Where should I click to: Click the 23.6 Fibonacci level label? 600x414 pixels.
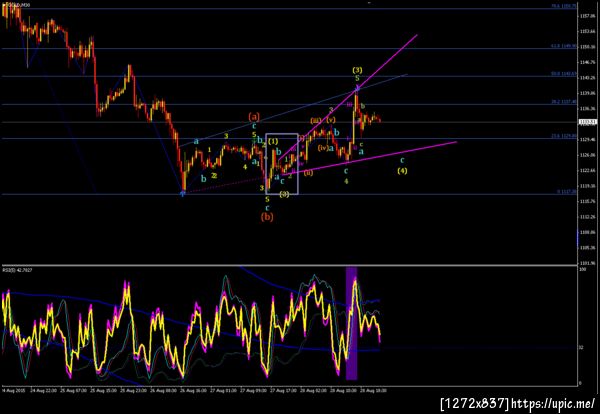564,136
